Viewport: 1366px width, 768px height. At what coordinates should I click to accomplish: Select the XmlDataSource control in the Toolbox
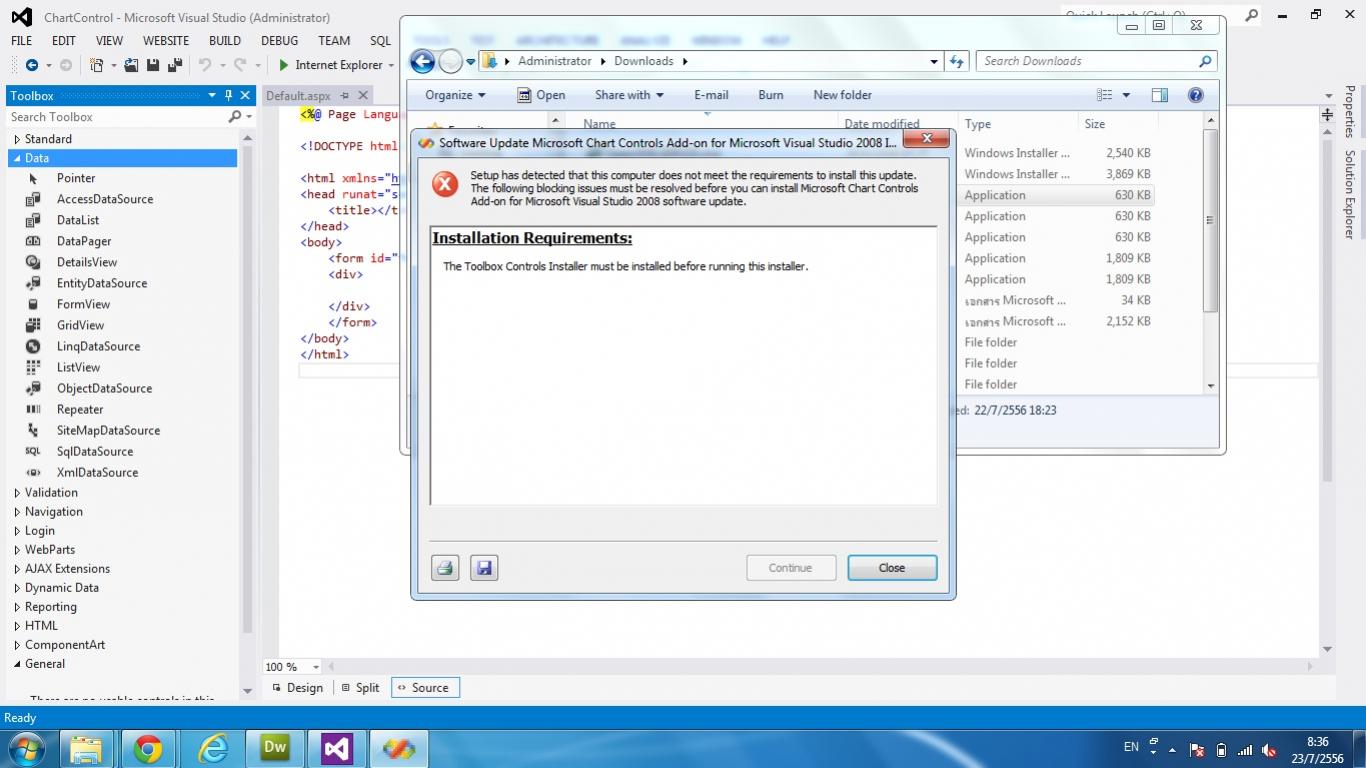(x=97, y=472)
